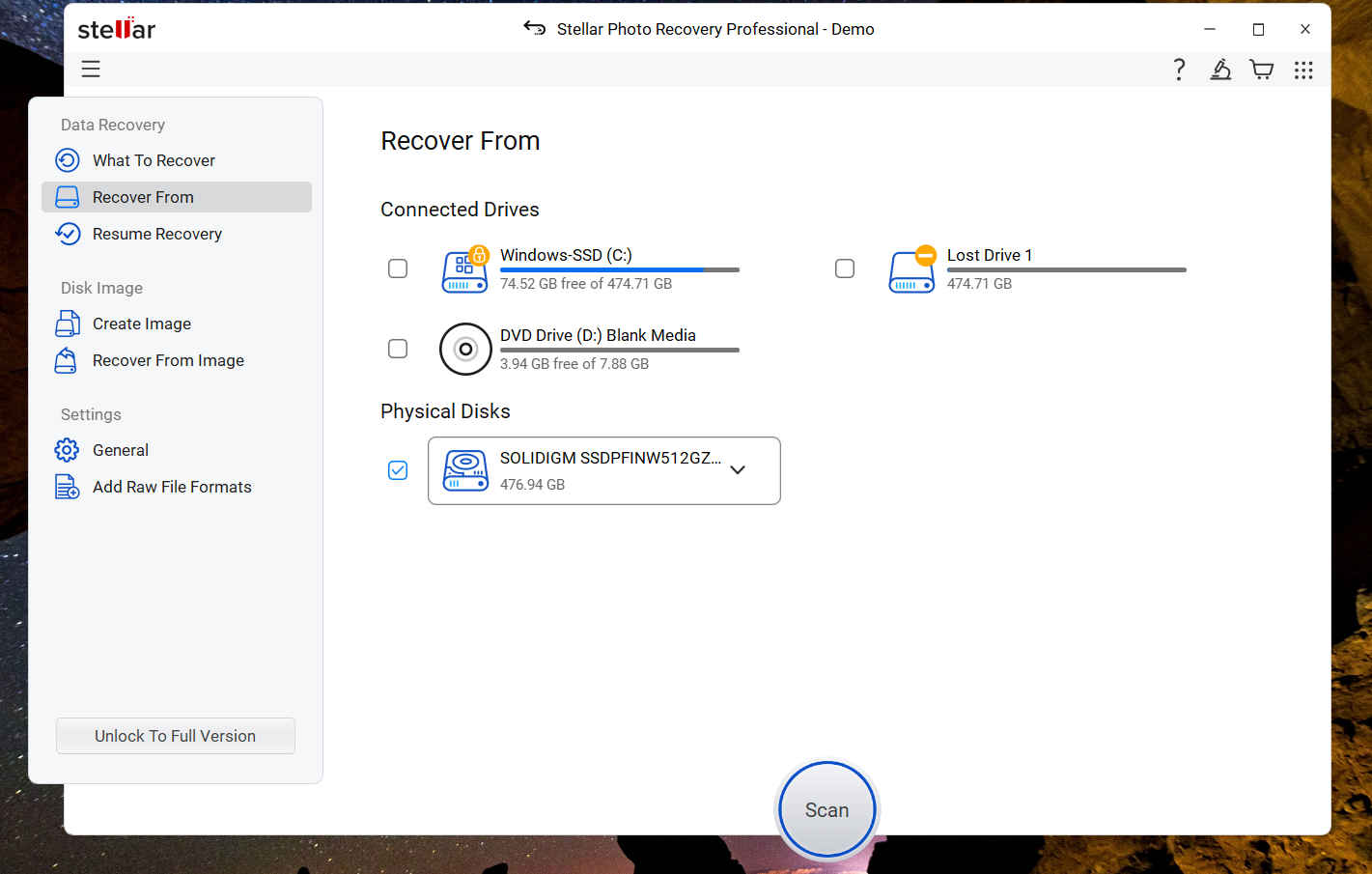Click the 74.52 GB free of 474.71 GB text

(x=586, y=284)
